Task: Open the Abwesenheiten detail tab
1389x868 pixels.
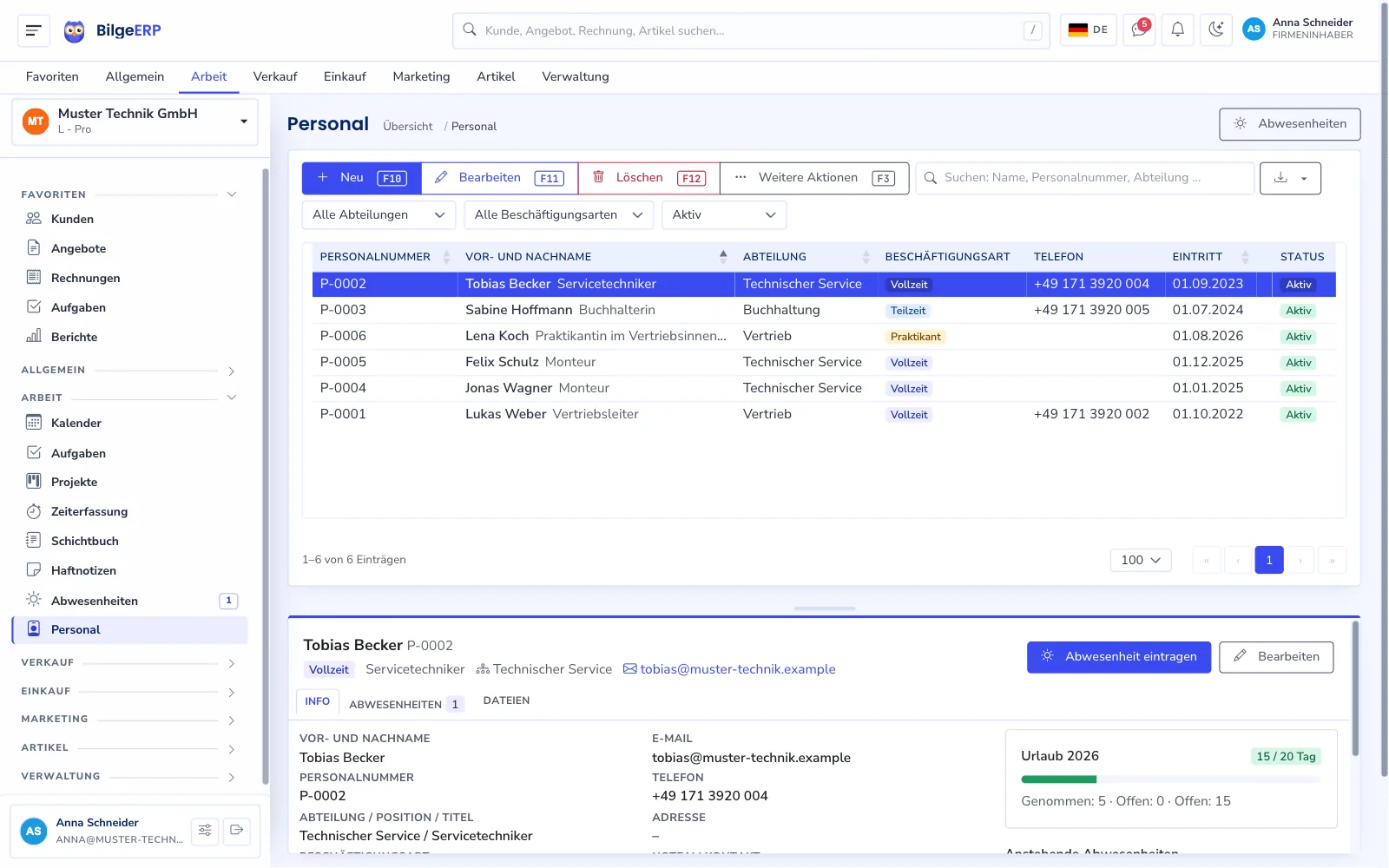Action: point(406,704)
